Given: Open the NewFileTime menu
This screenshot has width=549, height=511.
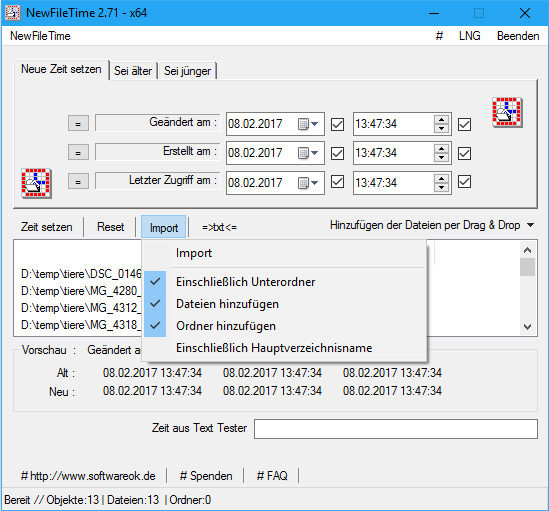Looking at the screenshot, I should pyautogui.click(x=40, y=36).
